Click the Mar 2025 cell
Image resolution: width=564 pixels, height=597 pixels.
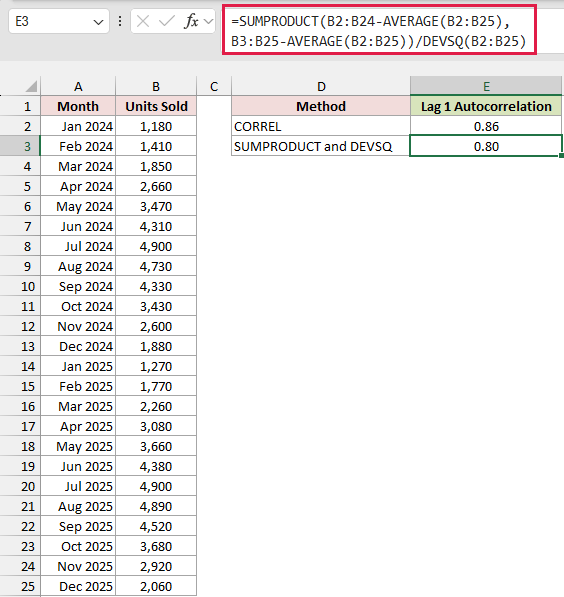coord(78,406)
